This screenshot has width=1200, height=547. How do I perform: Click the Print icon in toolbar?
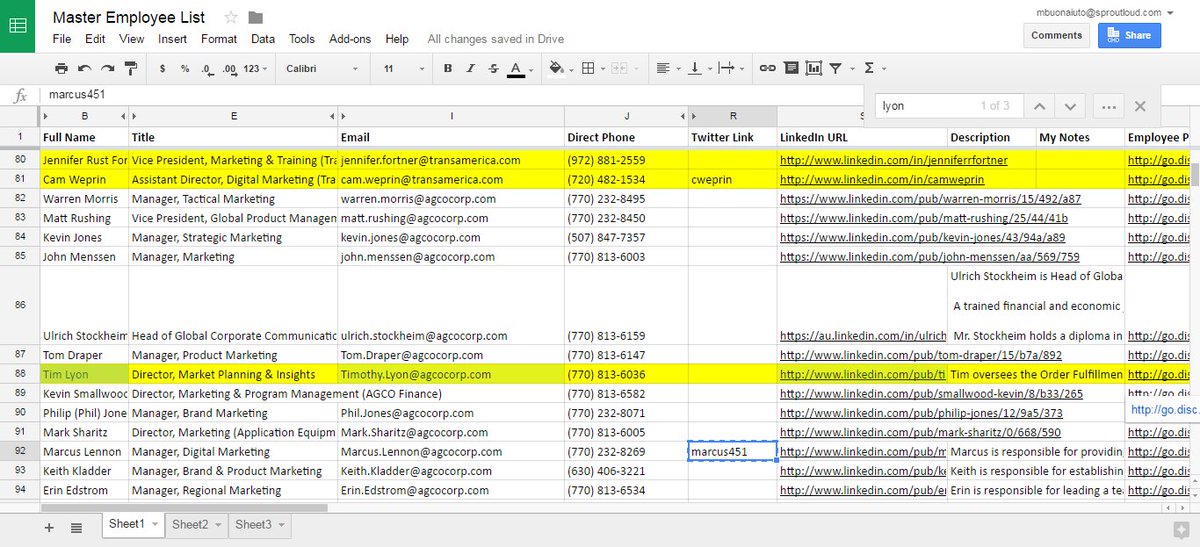pos(61,69)
